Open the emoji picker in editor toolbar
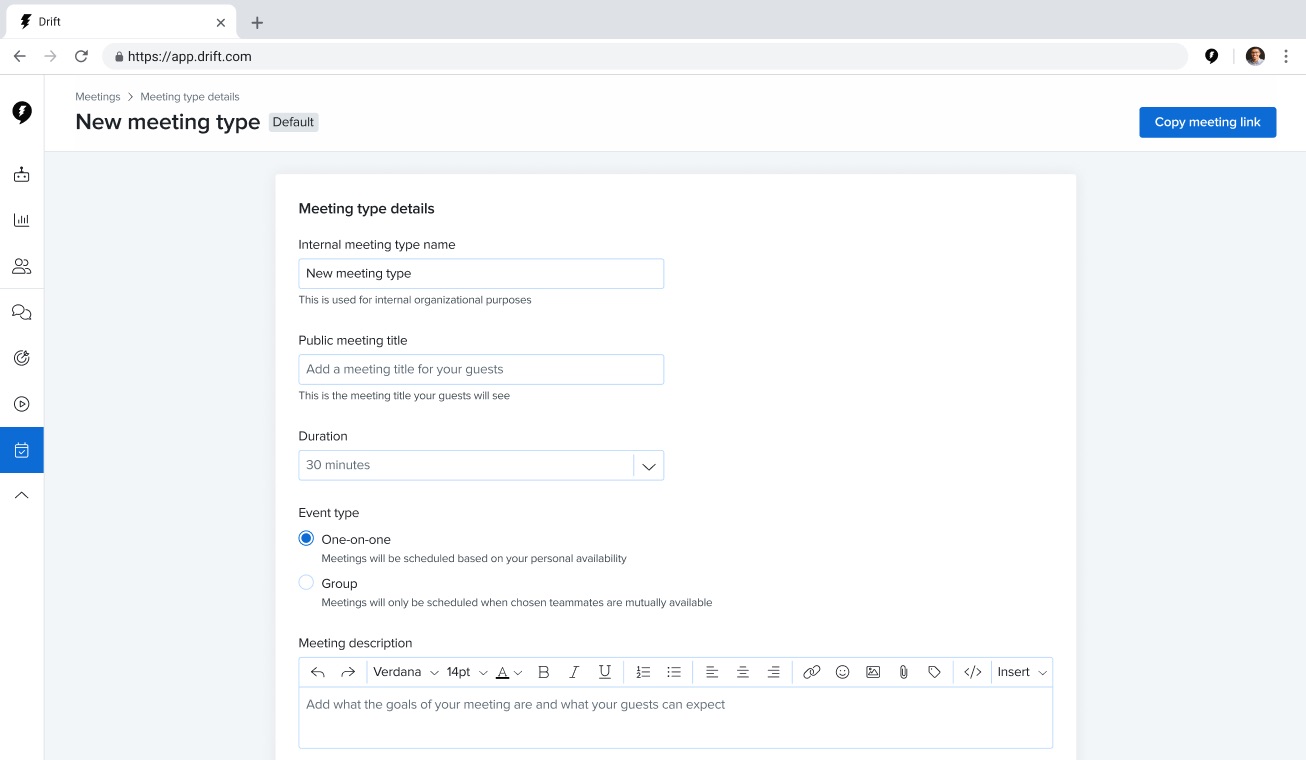This screenshot has height=760, width=1306. click(842, 672)
